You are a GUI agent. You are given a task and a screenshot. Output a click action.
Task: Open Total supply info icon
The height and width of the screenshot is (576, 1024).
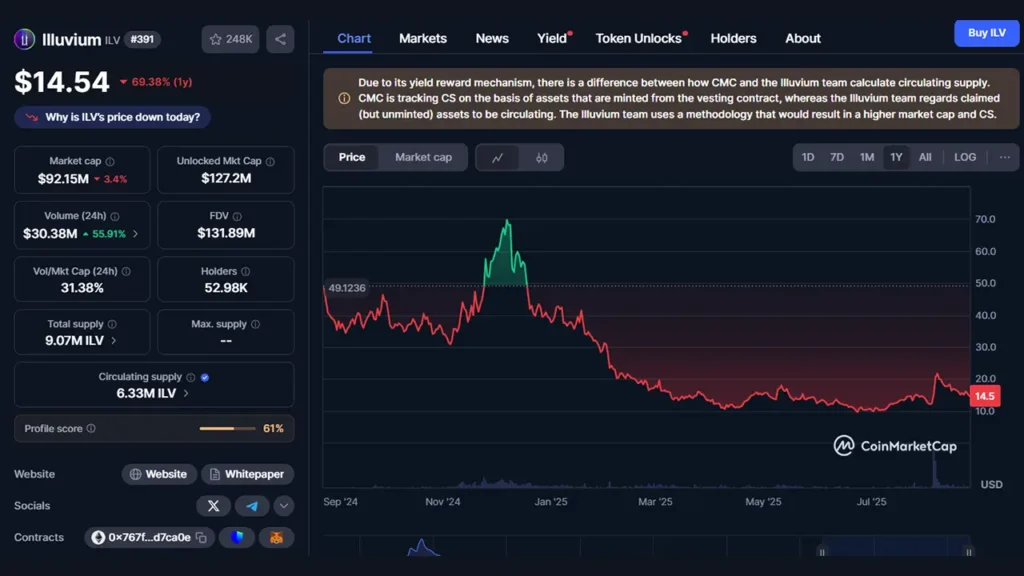112,324
